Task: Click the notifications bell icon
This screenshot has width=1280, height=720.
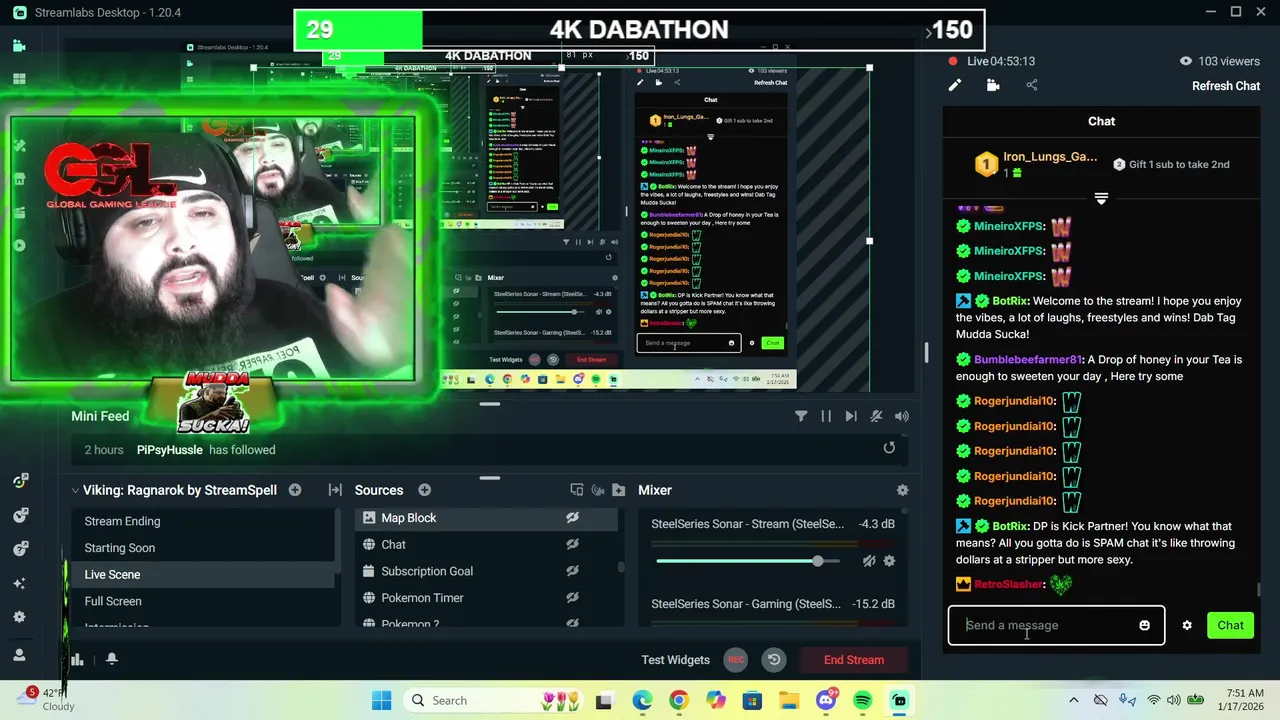Action: click(112, 659)
